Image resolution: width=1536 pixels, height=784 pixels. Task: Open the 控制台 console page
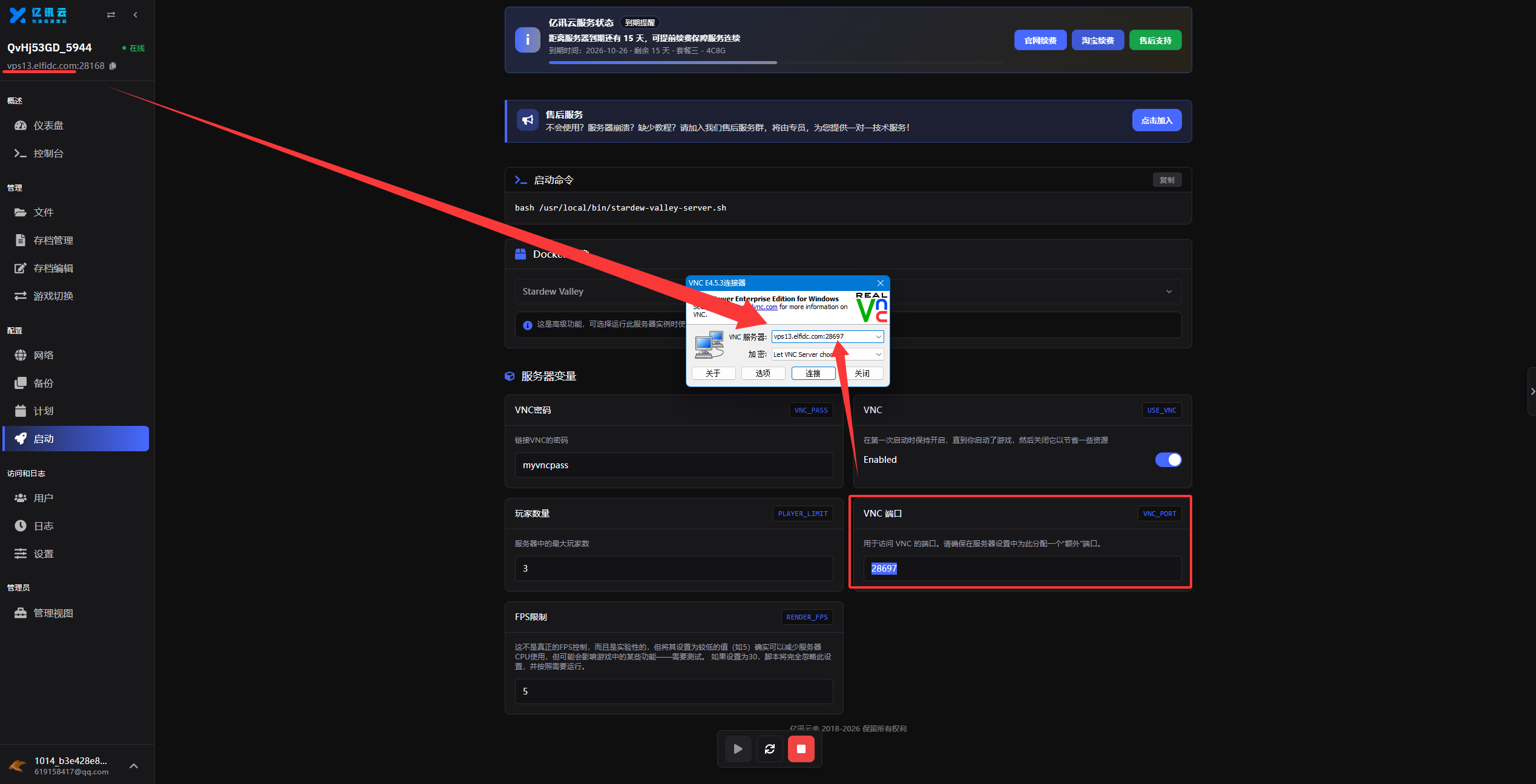(x=76, y=153)
